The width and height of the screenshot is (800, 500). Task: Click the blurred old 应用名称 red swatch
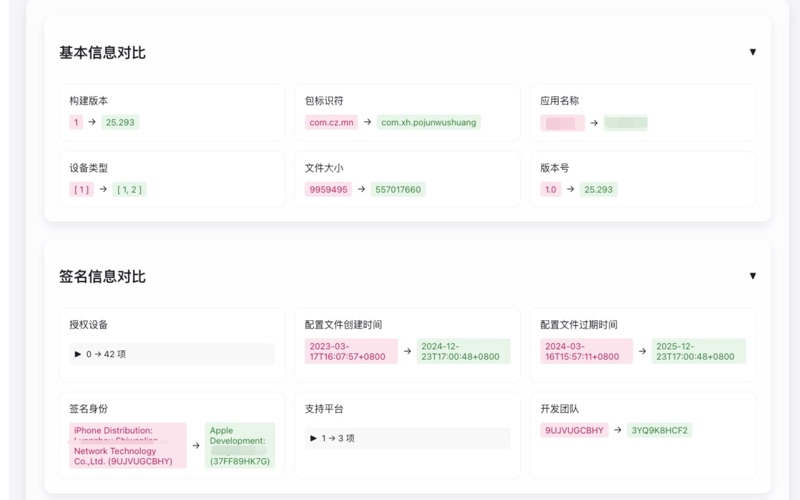click(563, 123)
